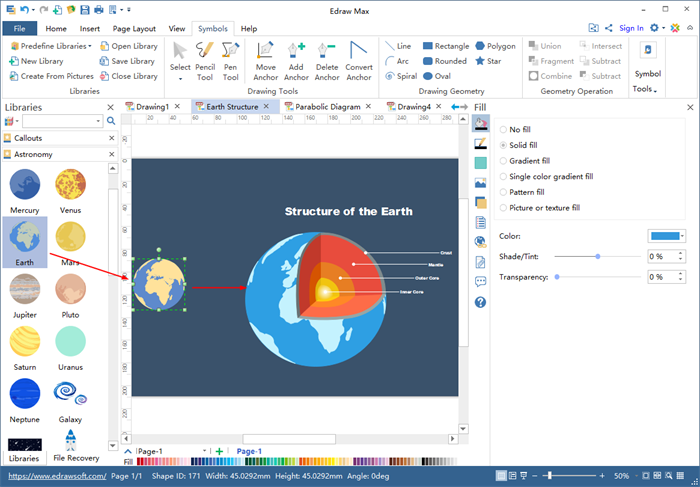This screenshot has width=700, height=487.
Task: Choose the Add Anchor tool
Action: pyautogui.click(x=296, y=61)
